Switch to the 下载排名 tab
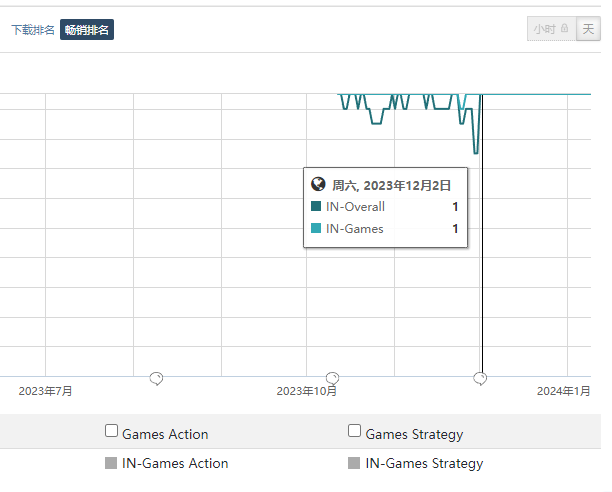The width and height of the screenshot is (612, 492). click(x=33, y=30)
